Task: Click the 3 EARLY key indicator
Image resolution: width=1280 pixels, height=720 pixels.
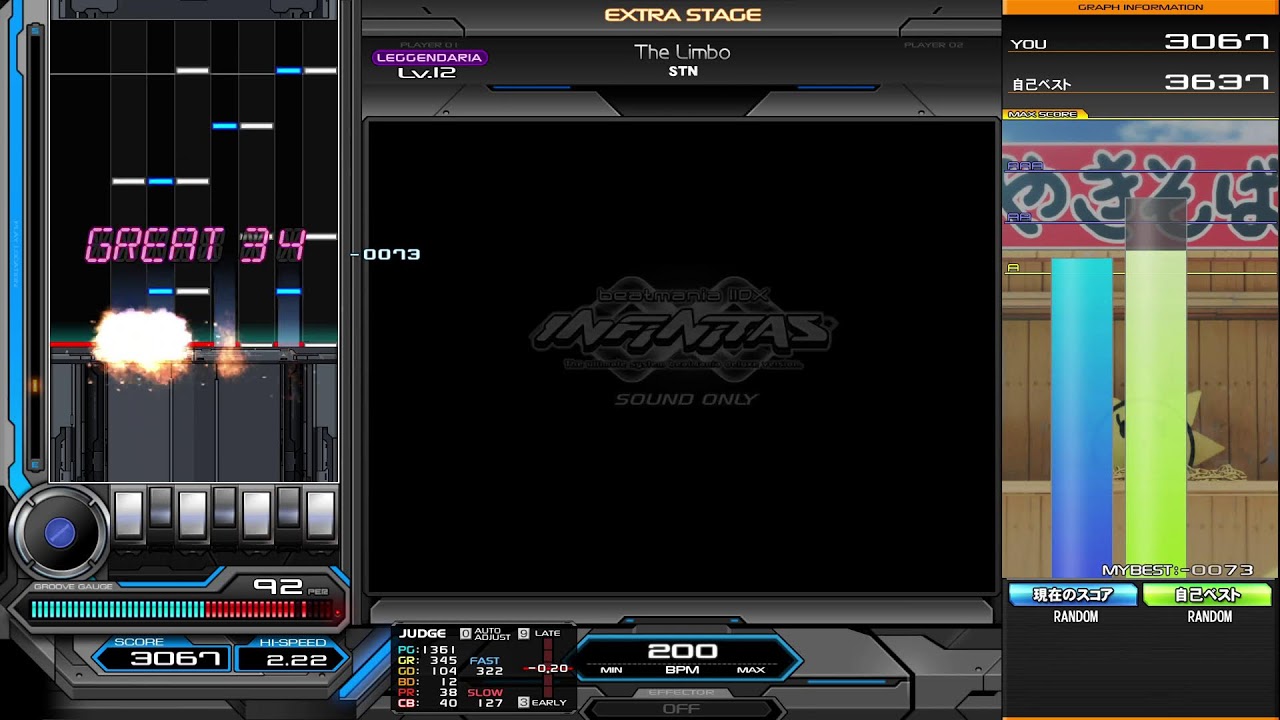Action: tap(542, 703)
